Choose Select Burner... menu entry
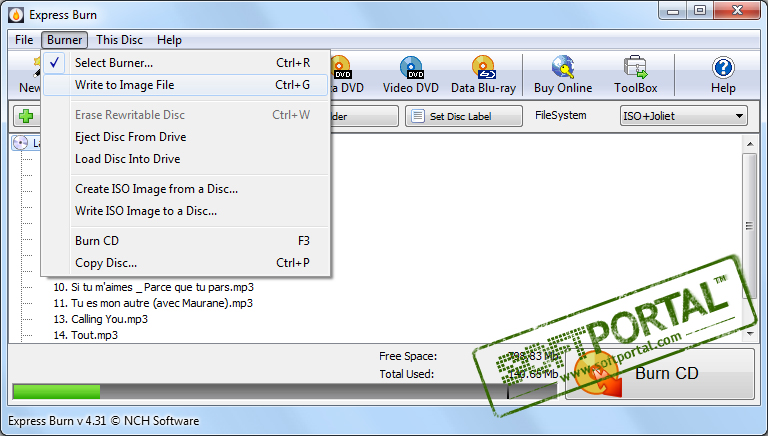 point(186,63)
